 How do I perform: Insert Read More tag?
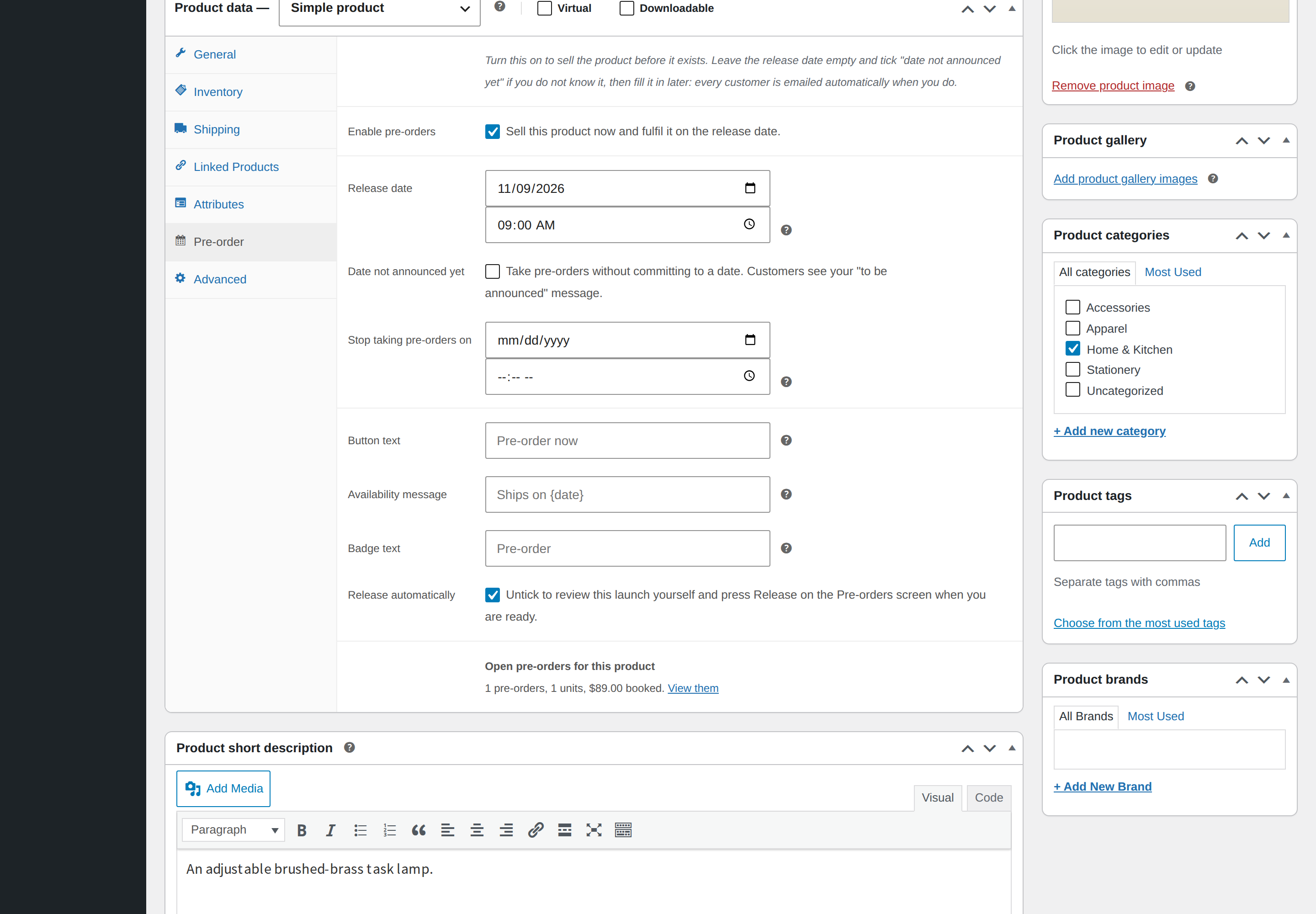tap(565, 830)
